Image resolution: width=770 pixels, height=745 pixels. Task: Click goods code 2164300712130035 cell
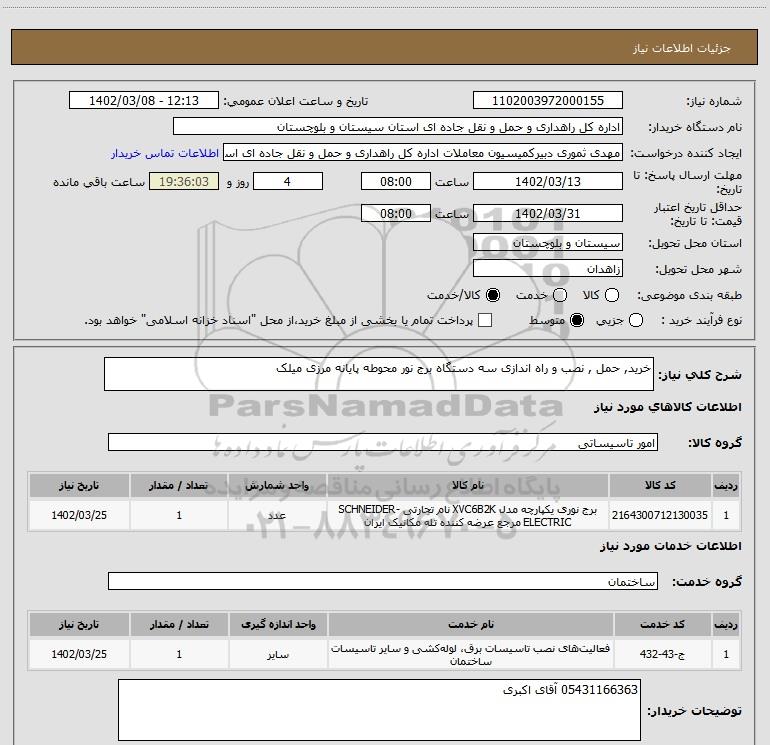(x=660, y=515)
